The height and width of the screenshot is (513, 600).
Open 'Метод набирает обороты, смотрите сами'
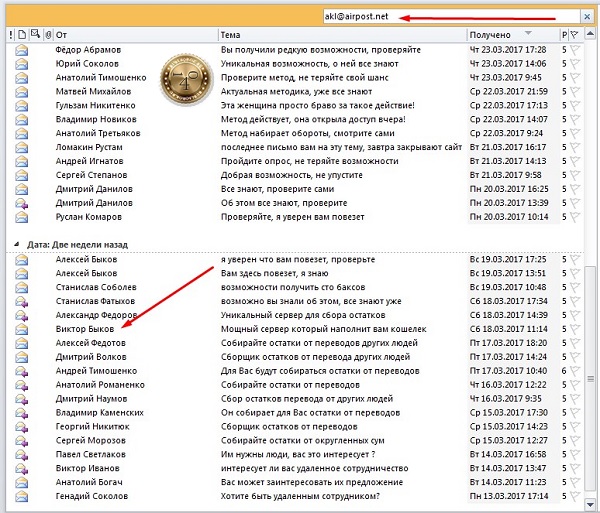click(x=308, y=134)
